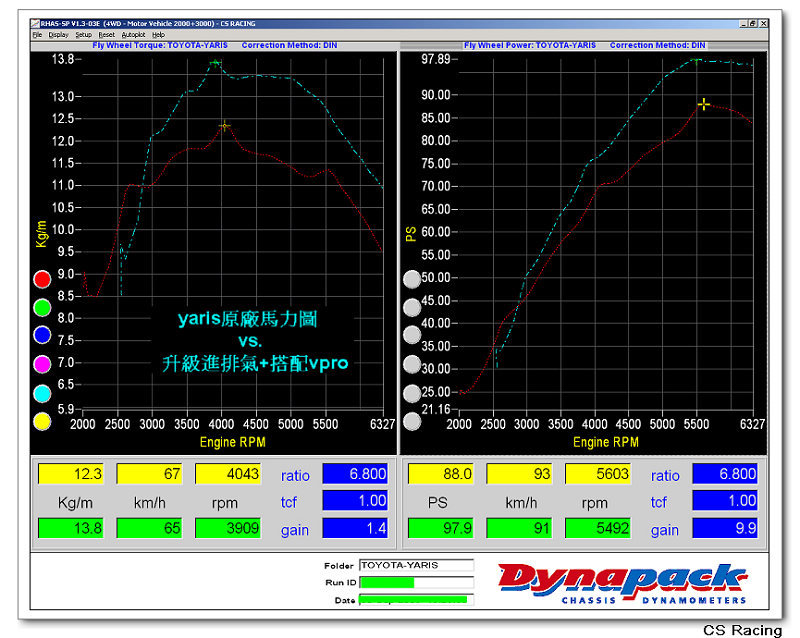Select the red run color circle
The height and width of the screenshot is (638, 800).
click(42, 279)
